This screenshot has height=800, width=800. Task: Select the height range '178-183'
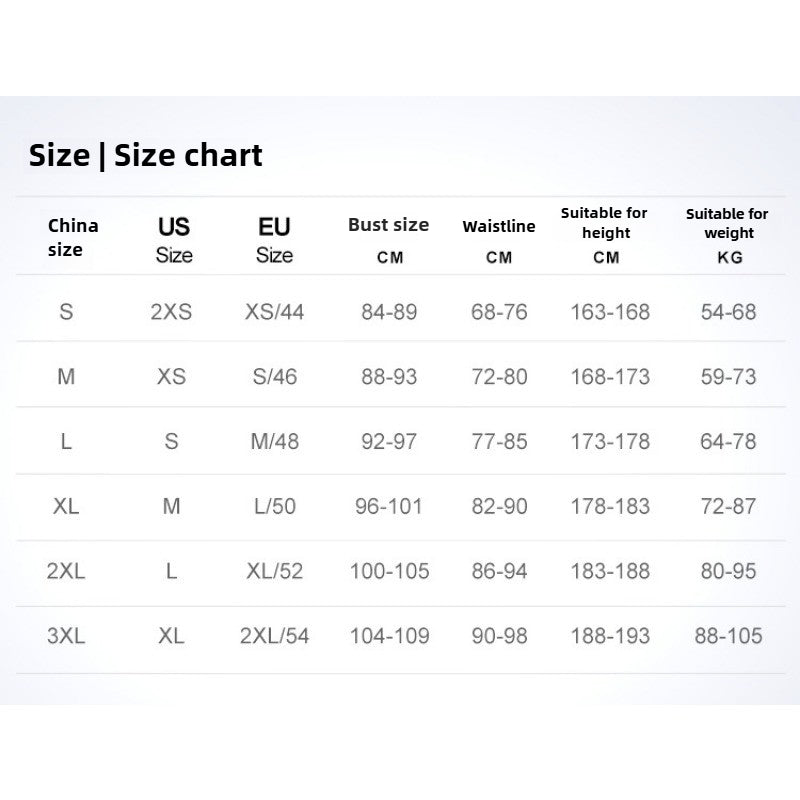tap(610, 506)
